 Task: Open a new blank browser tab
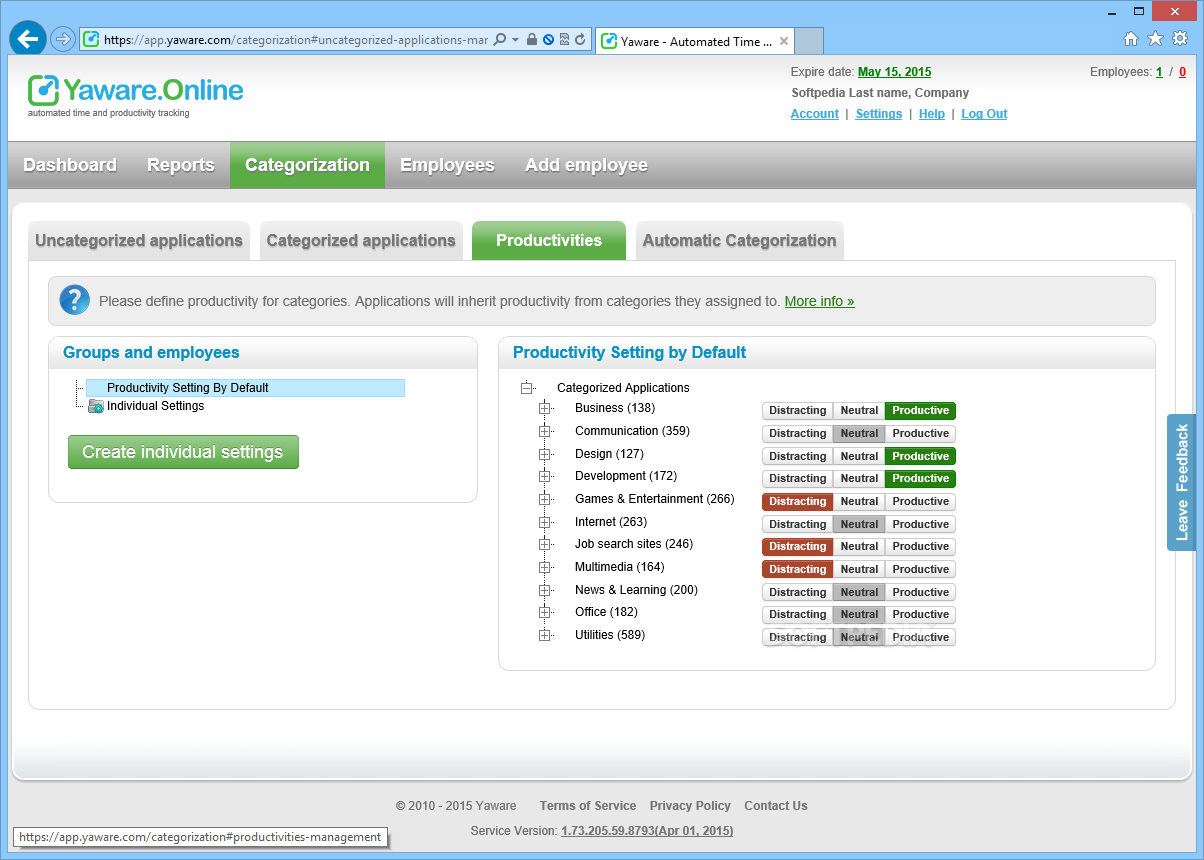tap(809, 41)
